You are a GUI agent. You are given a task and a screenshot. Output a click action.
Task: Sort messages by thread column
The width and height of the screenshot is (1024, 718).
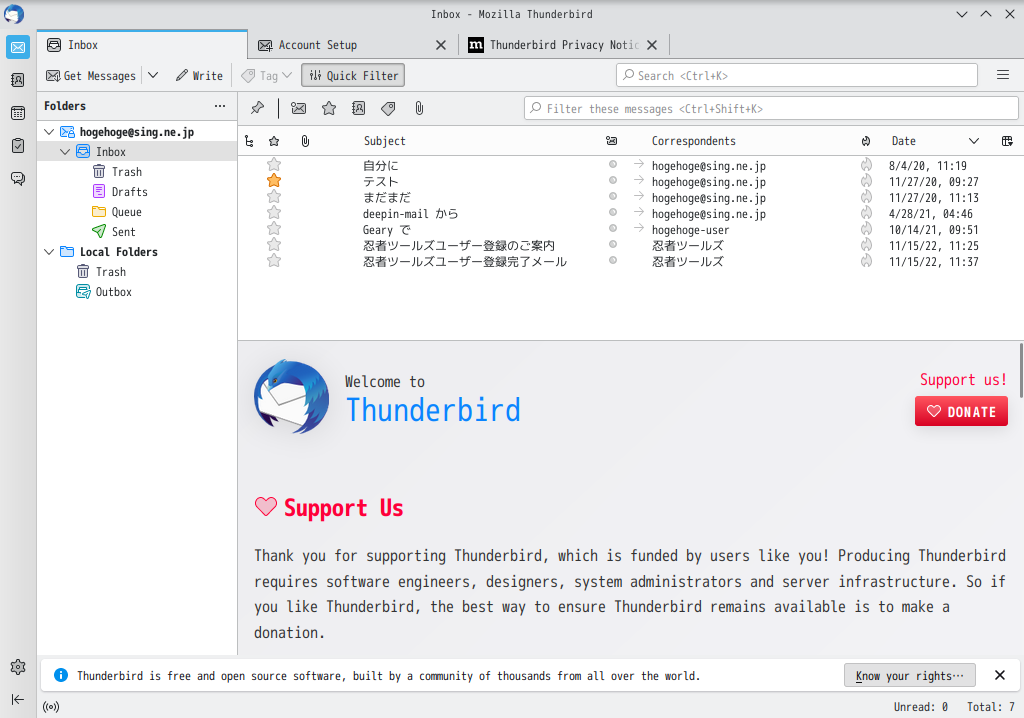pos(249,141)
